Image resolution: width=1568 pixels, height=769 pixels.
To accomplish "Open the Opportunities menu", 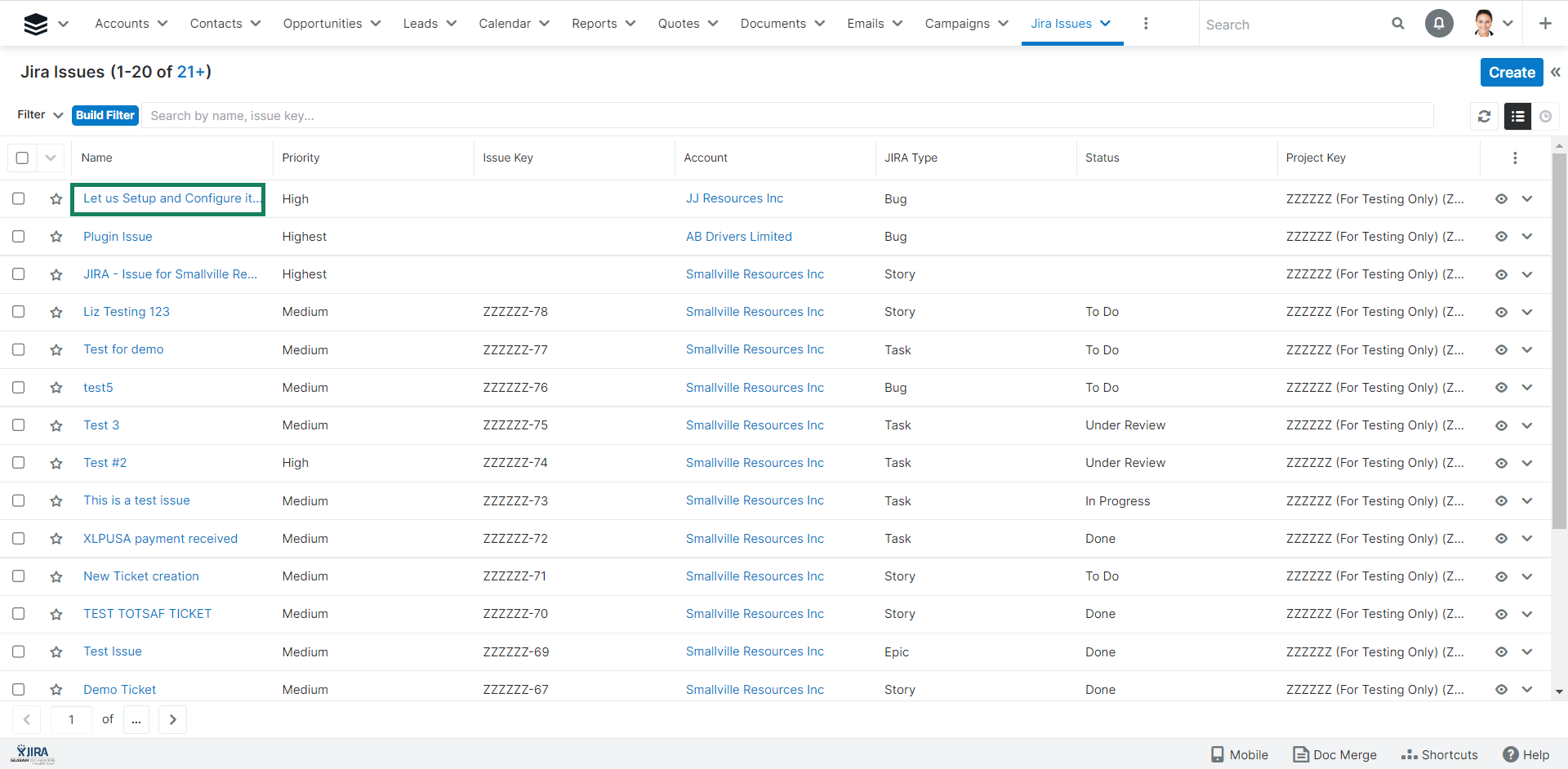I will pyautogui.click(x=332, y=24).
